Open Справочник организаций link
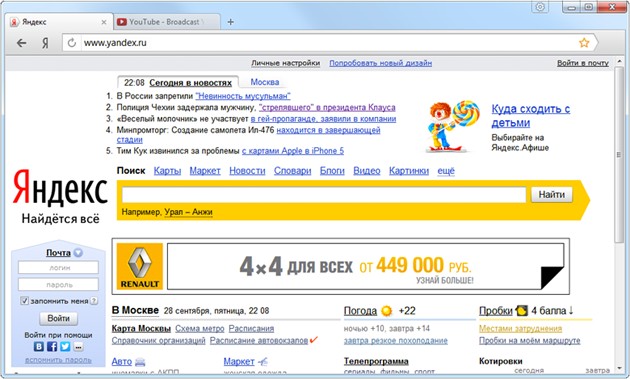630x379 pixels. click(x=158, y=340)
